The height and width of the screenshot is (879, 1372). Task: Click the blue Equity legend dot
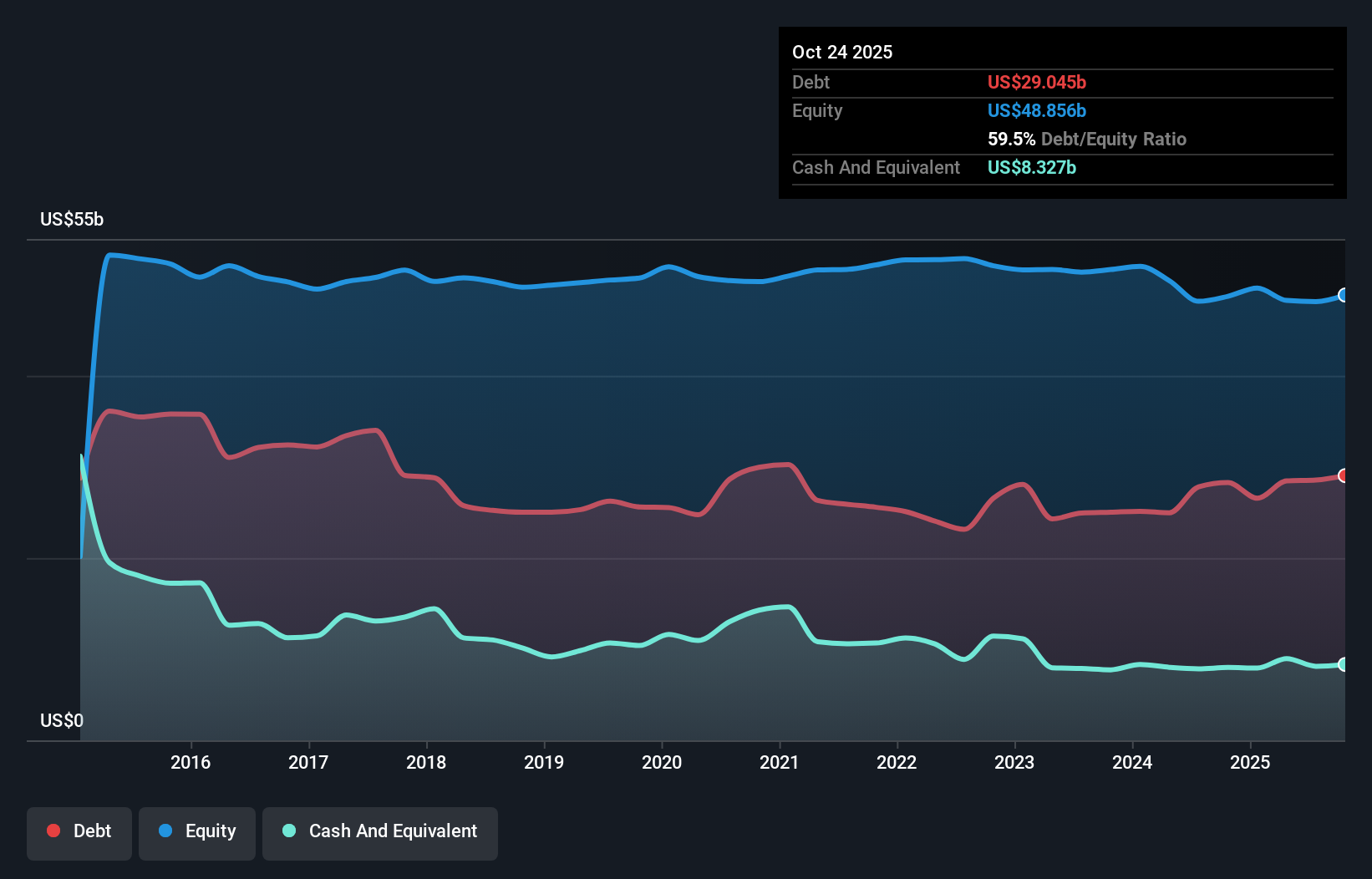[x=165, y=831]
